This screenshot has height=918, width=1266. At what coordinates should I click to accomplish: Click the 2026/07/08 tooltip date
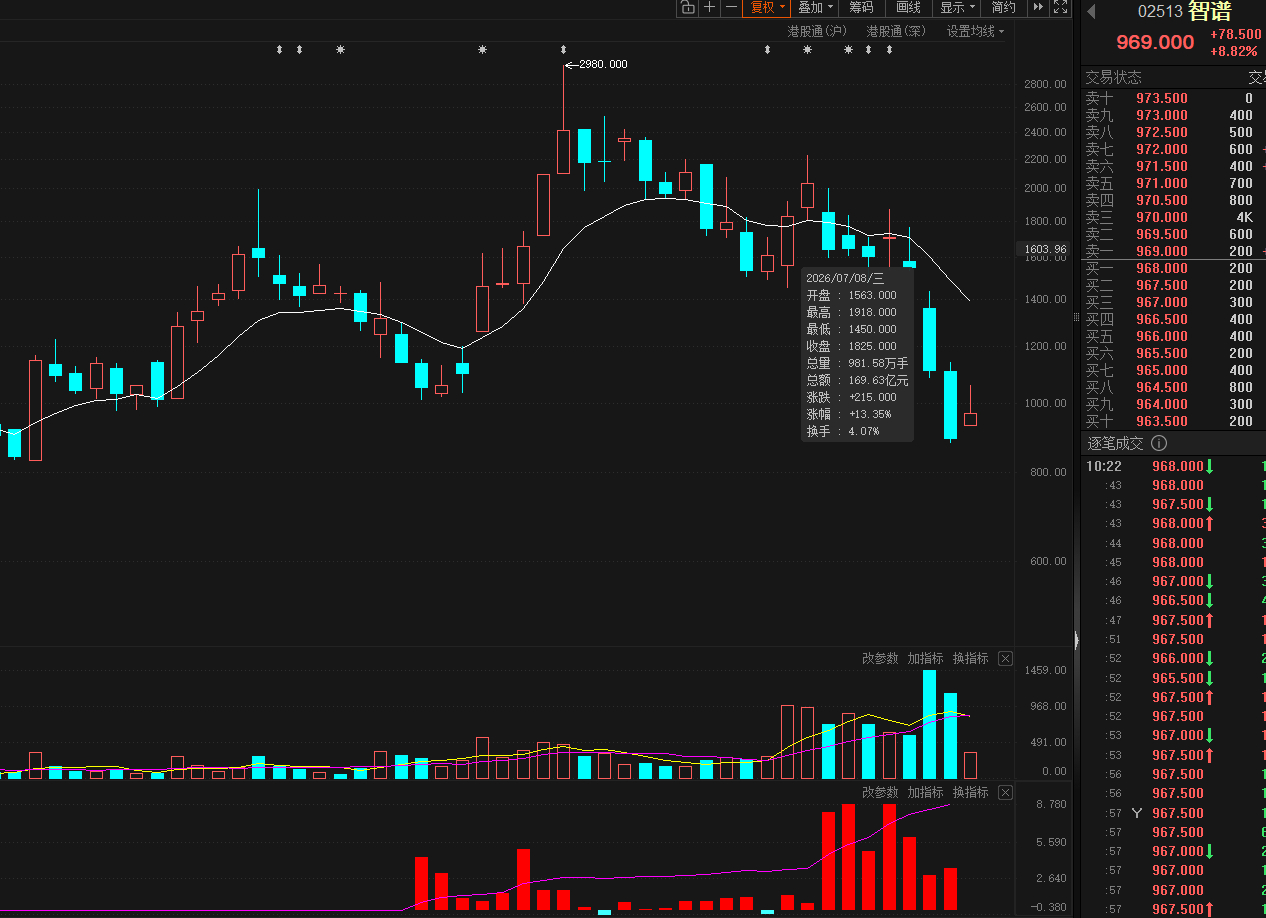click(x=845, y=278)
